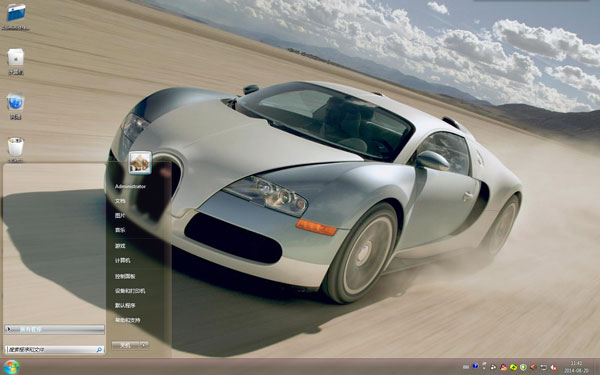The height and width of the screenshot is (375, 600).
Task: Click the Windows Start orb button
Action: (x=11, y=367)
